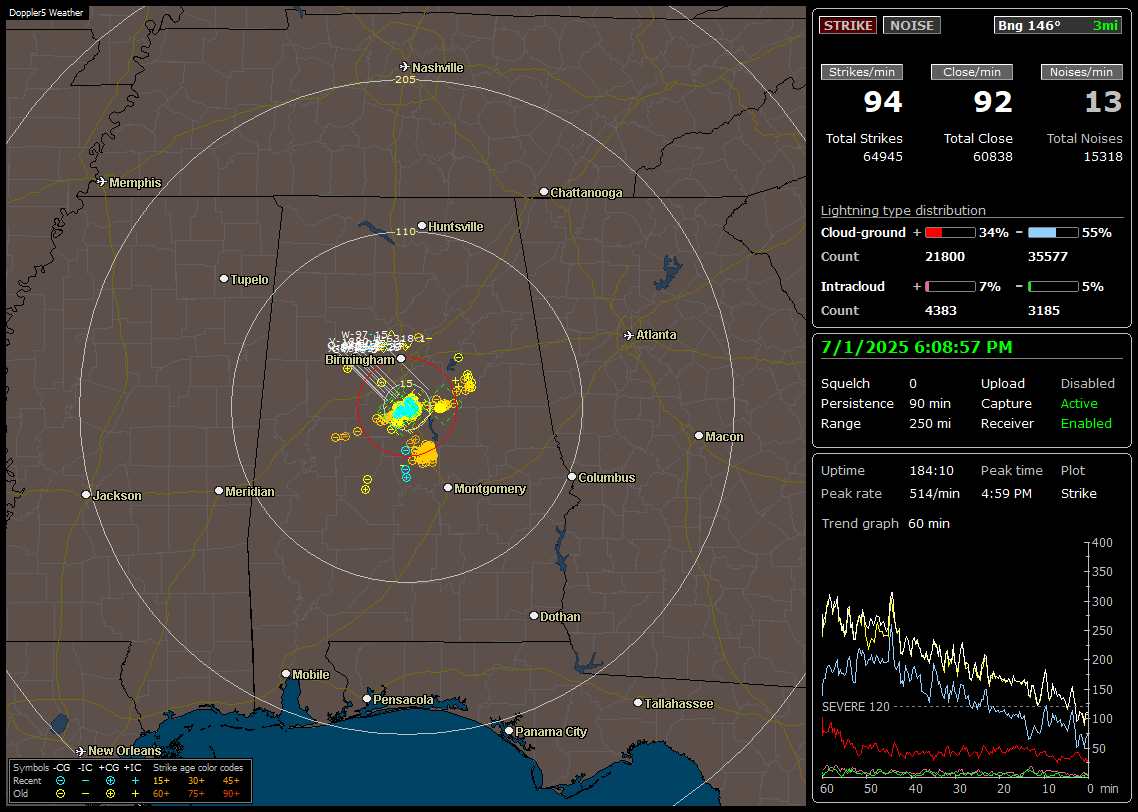The image size is (1138, 812).
Task: Click the negative cloud-ground blue percentage bar
Action: 1053,232
